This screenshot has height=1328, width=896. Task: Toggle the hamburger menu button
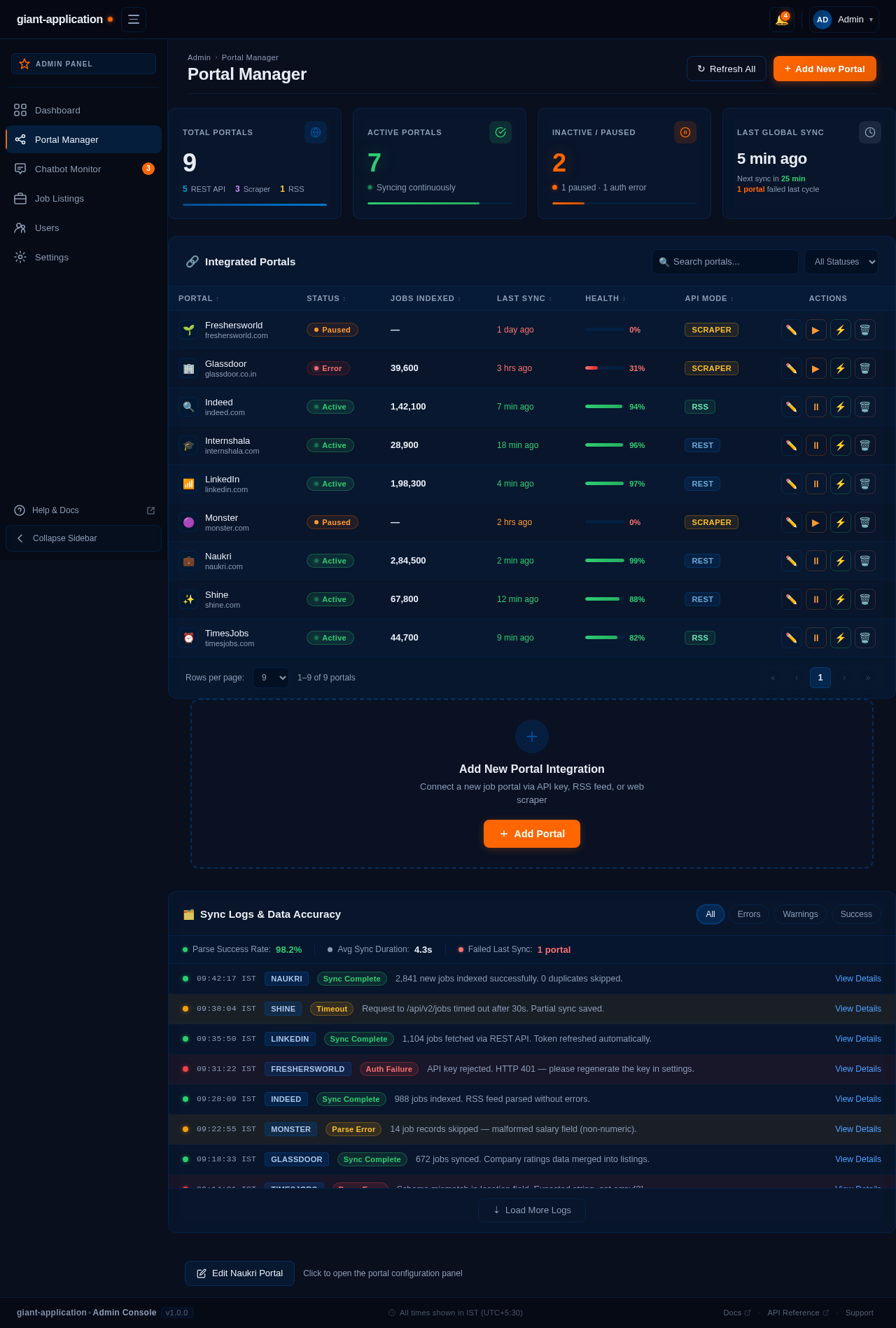(x=134, y=20)
